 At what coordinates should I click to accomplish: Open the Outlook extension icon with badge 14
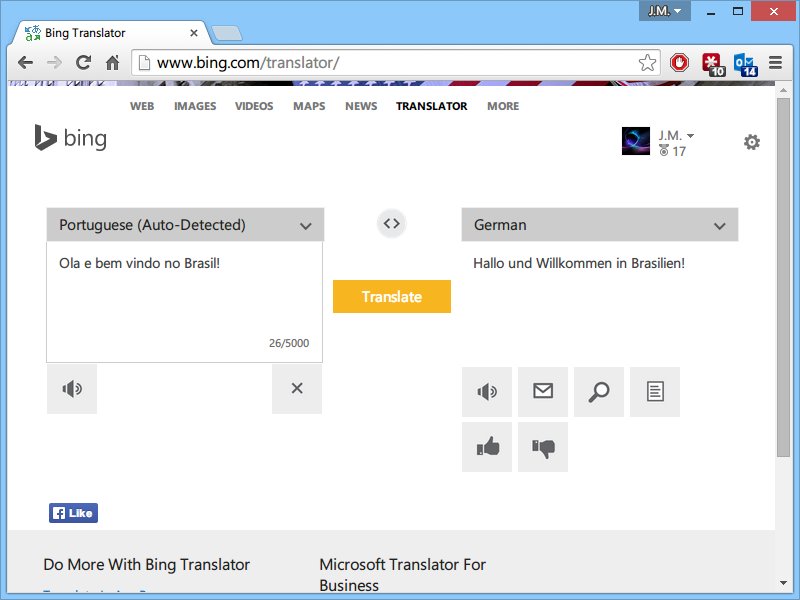(745, 64)
